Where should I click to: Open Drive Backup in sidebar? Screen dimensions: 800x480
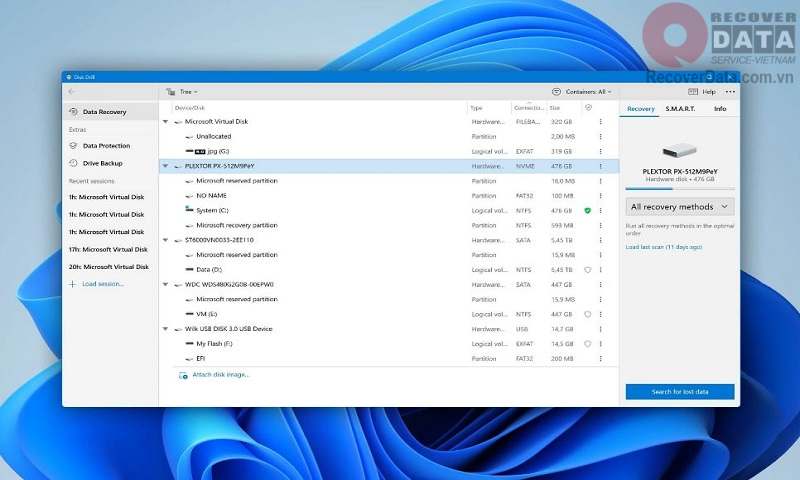point(102,163)
